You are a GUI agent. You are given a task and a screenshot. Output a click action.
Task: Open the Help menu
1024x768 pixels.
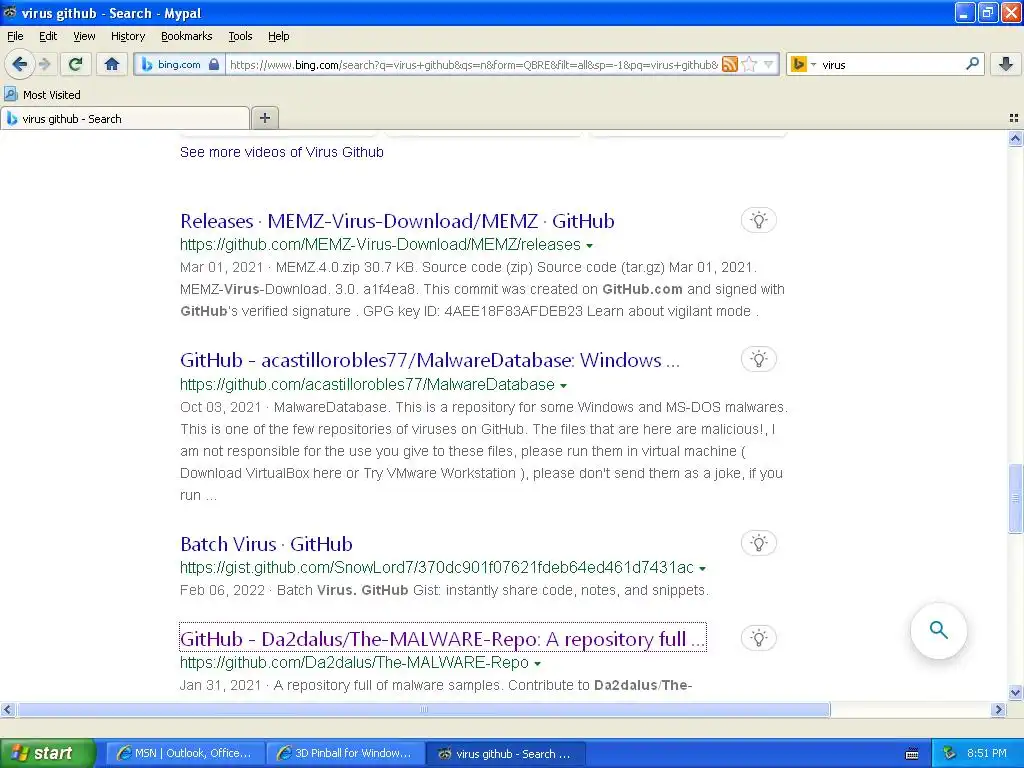click(x=278, y=36)
